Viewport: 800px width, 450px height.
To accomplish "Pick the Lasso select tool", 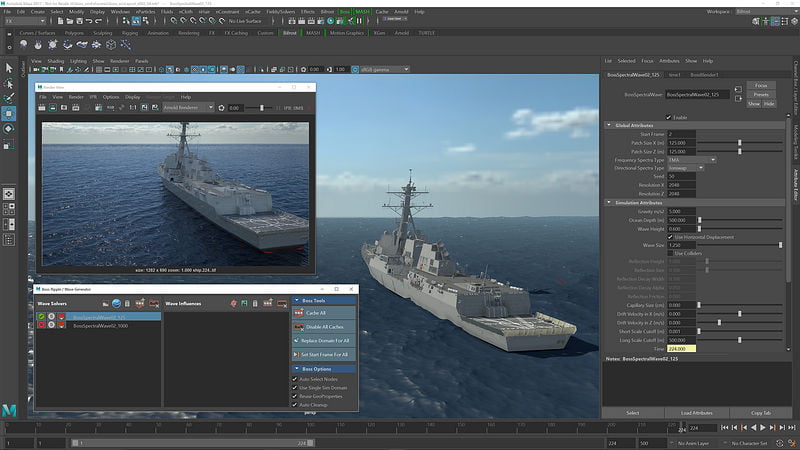I will (x=9, y=83).
